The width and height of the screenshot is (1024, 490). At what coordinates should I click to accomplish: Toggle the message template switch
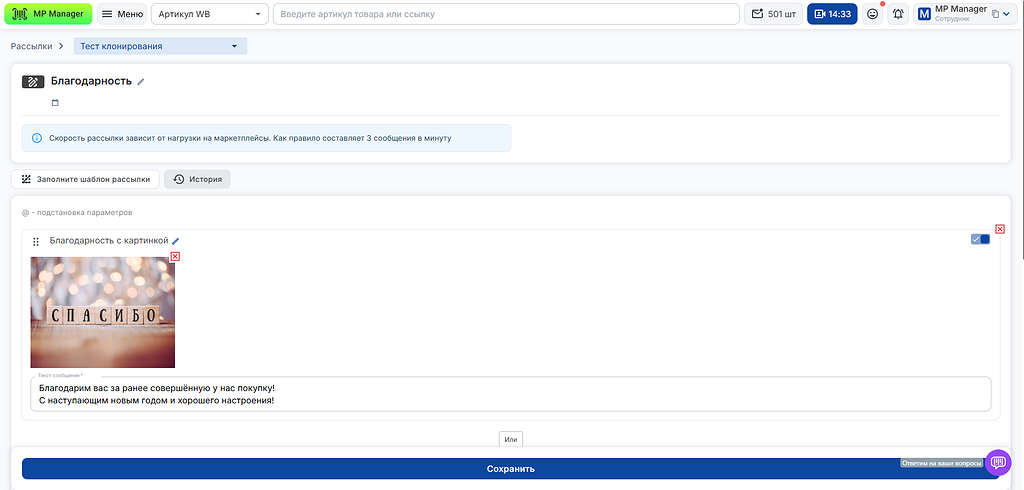(x=980, y=239)
